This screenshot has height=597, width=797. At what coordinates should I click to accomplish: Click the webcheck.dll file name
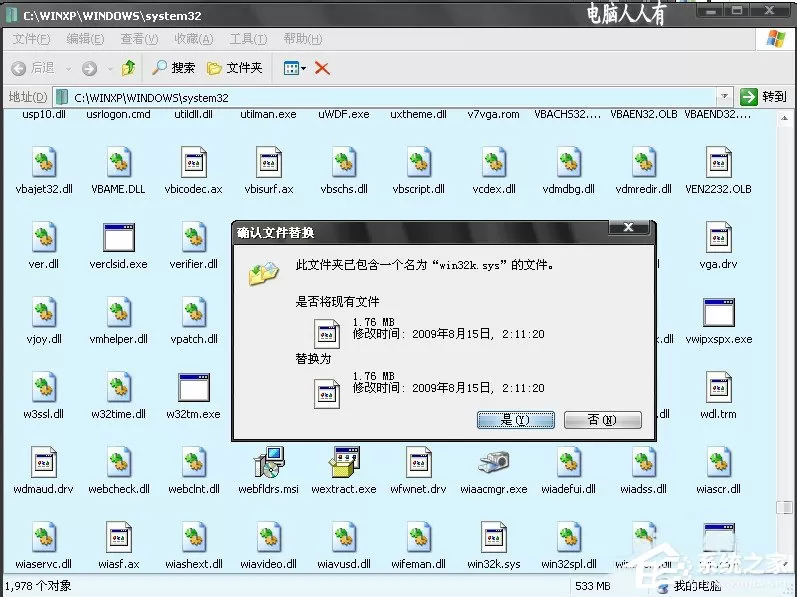119,489
